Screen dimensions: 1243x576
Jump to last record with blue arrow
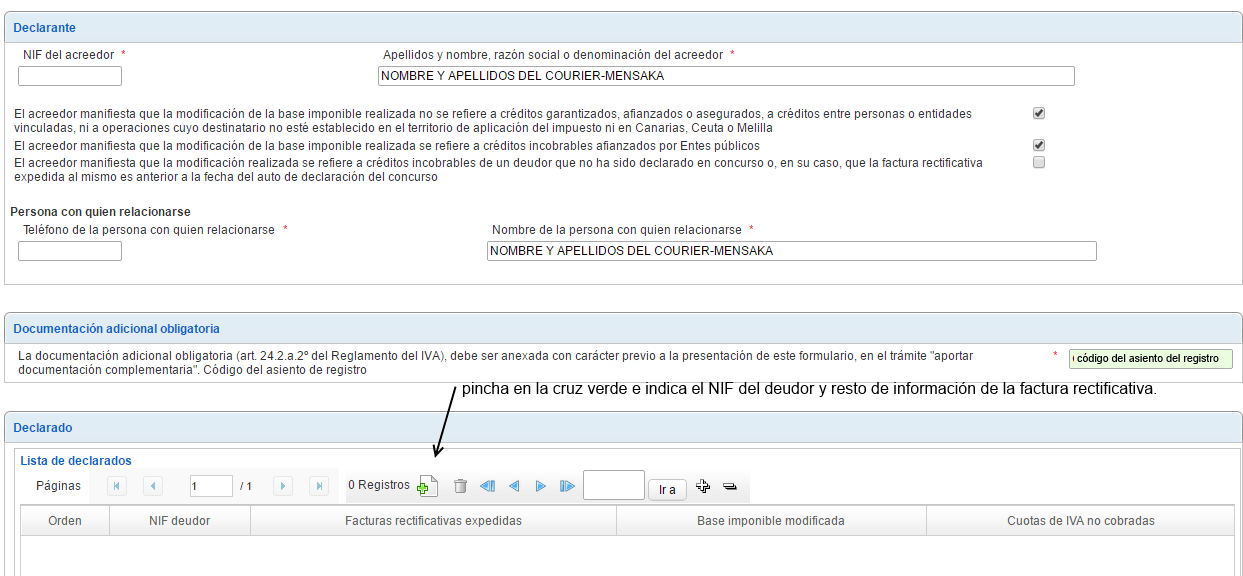(x=567, y=486)
